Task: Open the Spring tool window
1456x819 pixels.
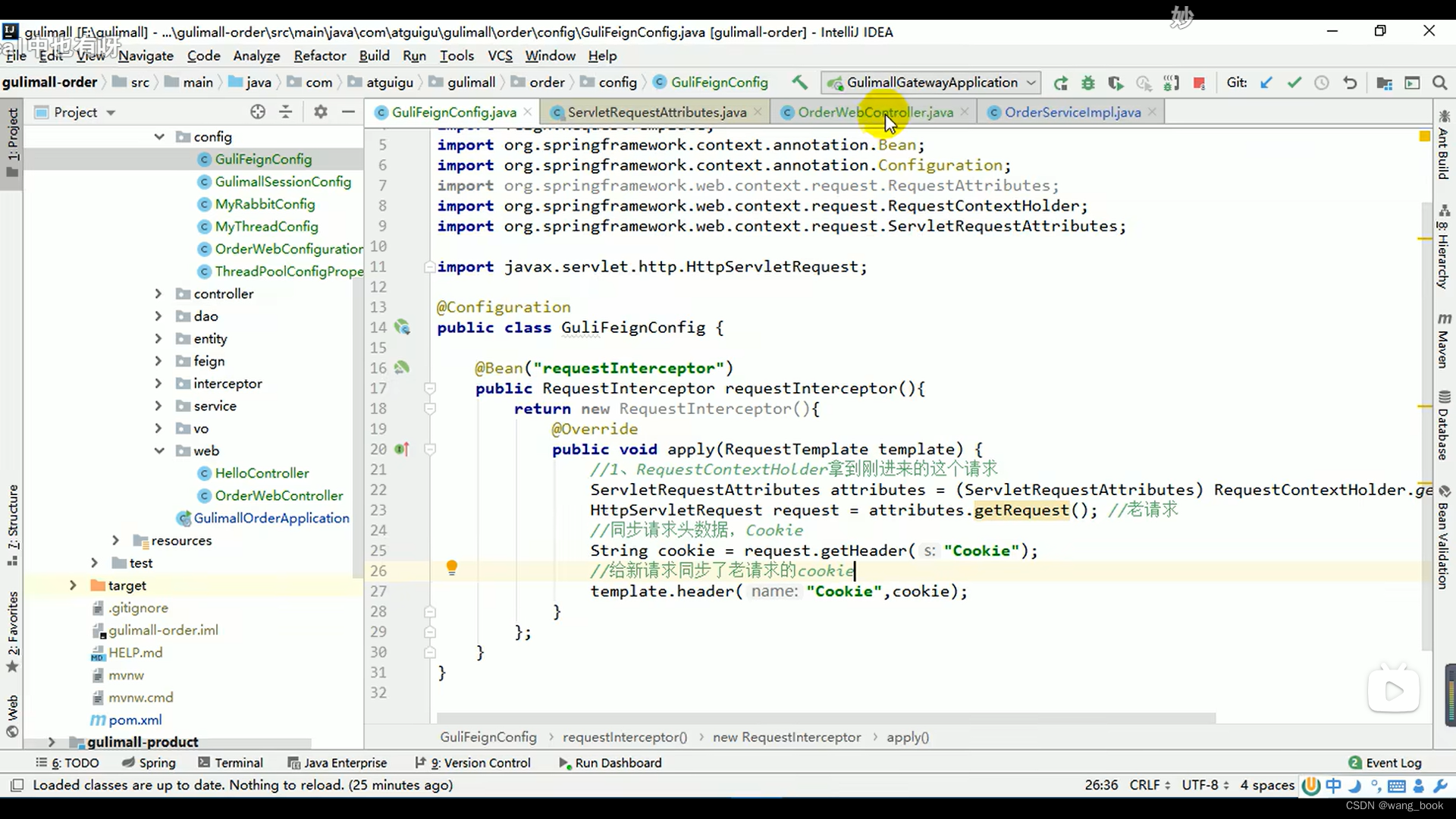Action: (149, 763)
